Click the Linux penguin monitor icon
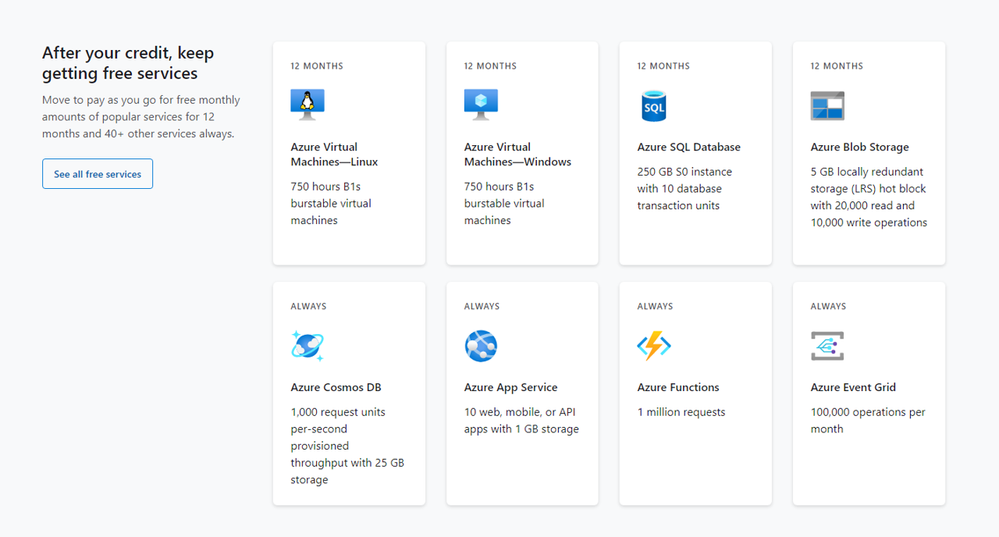999x537 pixels. (307, 105)
